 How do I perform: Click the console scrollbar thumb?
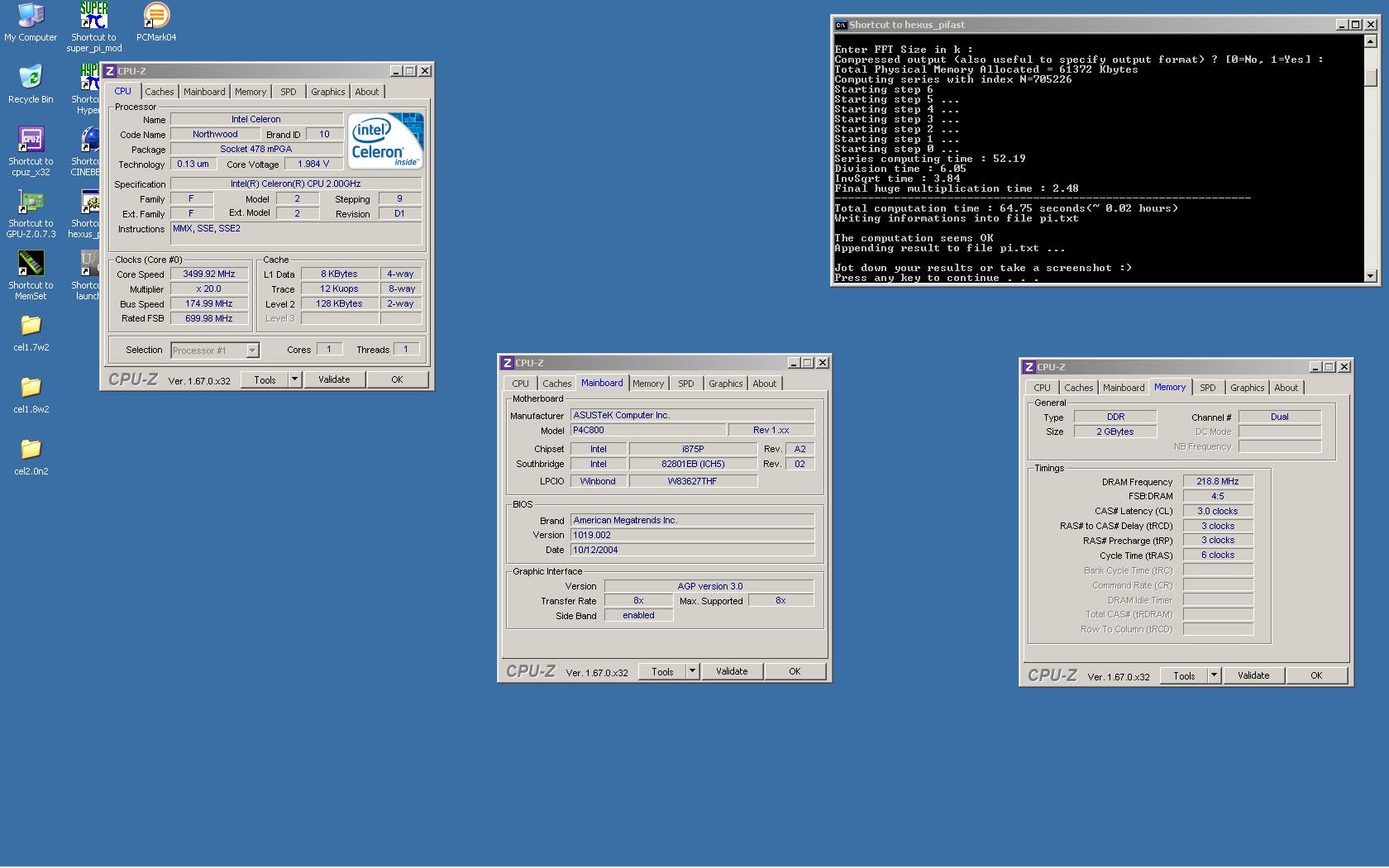(1370, 78)
